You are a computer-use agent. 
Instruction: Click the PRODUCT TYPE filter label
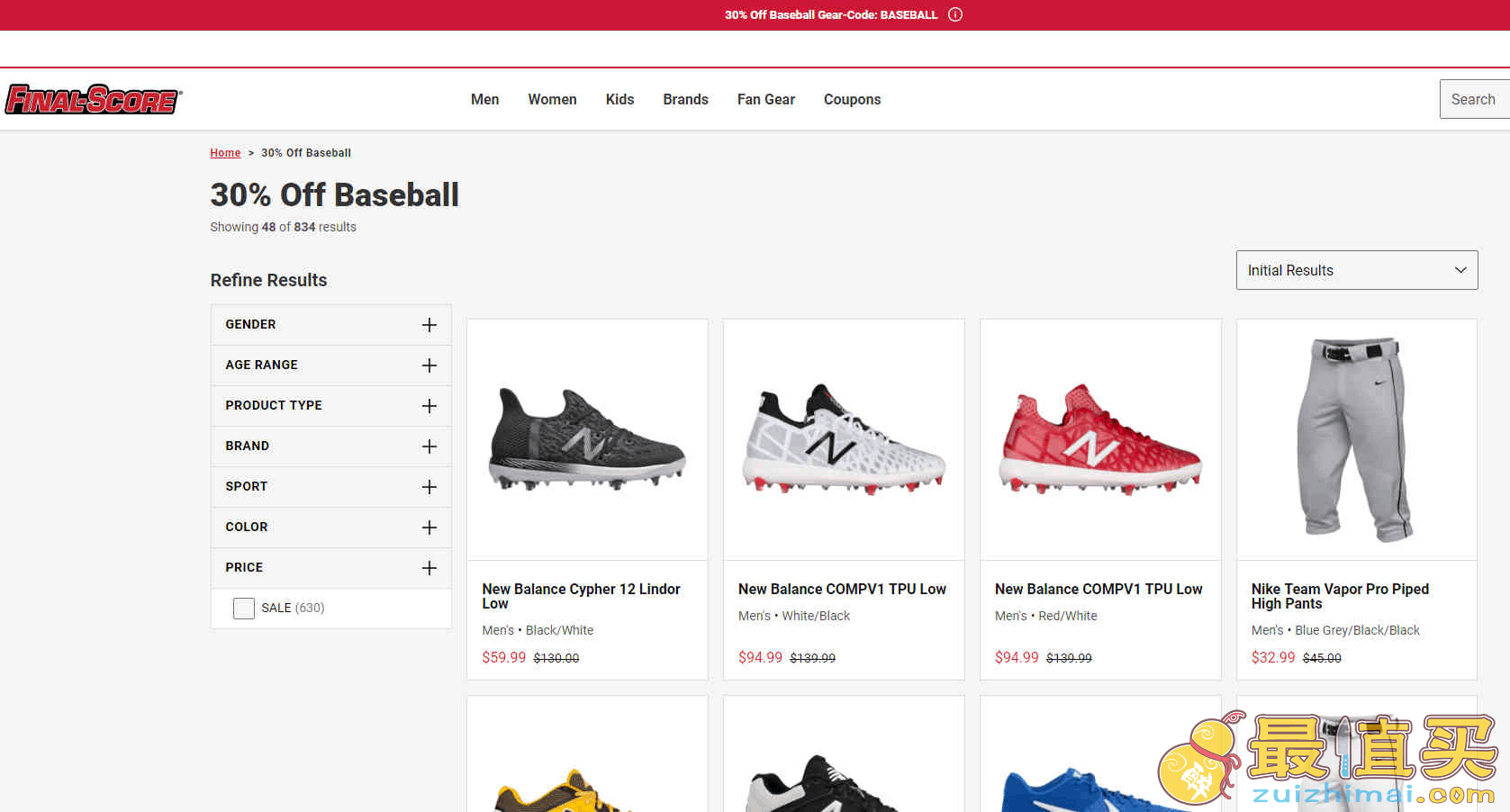click(274, 405)
